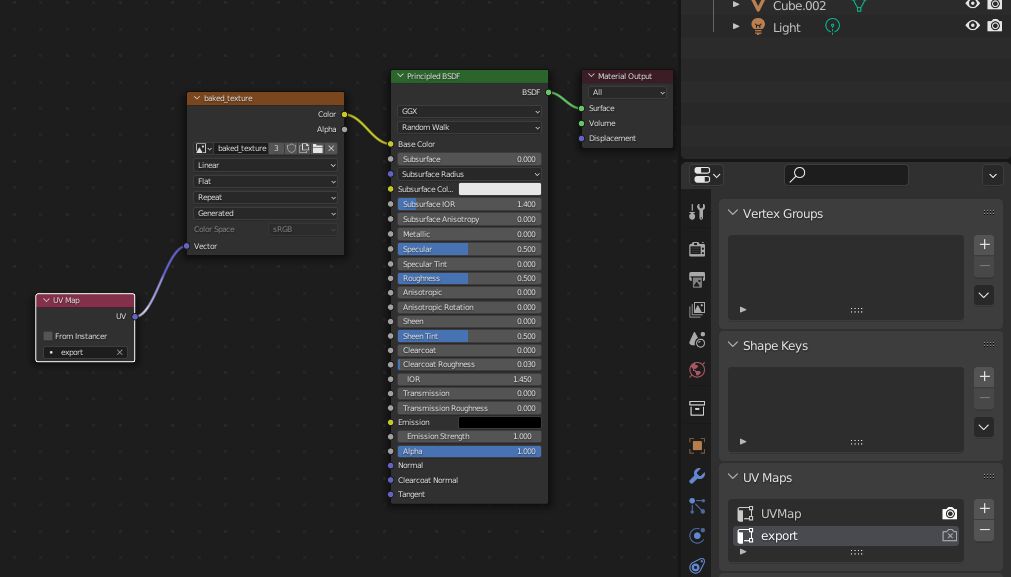Click the new image copy icon
The height and width of the screenshot is (577, 1011).
pos(304,148)
